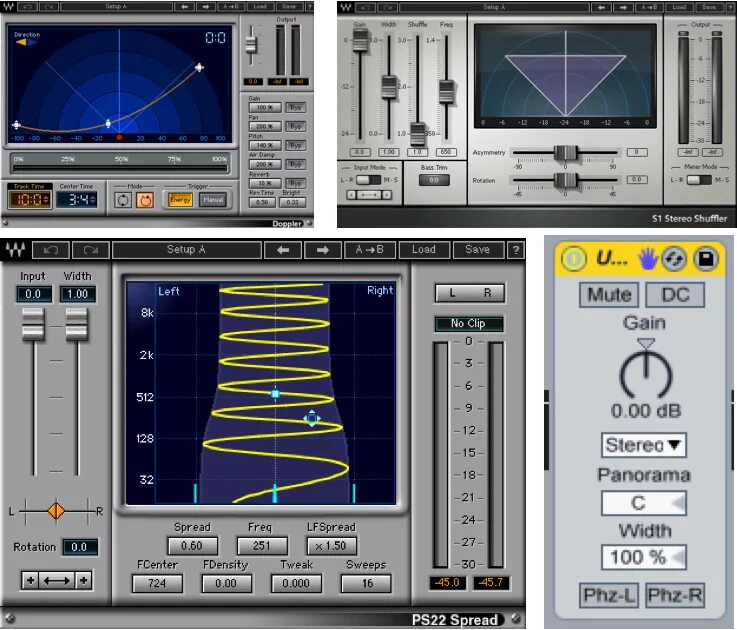Click hot-swap circular arrows icon in Utility
The image size is (737, 630).
[674, 259]
